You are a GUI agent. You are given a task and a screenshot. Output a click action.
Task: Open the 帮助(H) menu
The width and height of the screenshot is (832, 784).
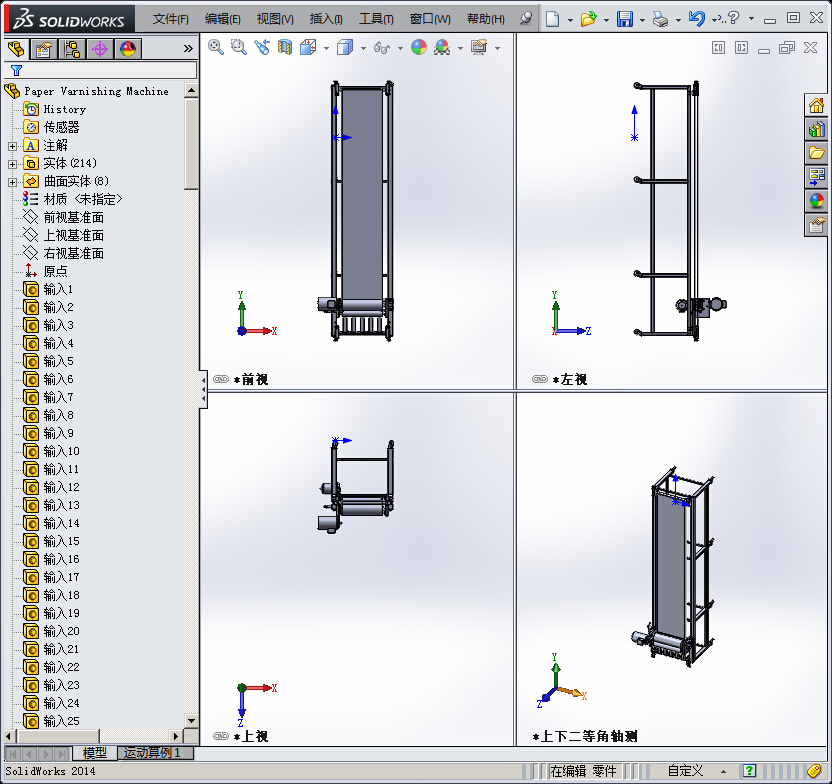(x=486, y=19)
